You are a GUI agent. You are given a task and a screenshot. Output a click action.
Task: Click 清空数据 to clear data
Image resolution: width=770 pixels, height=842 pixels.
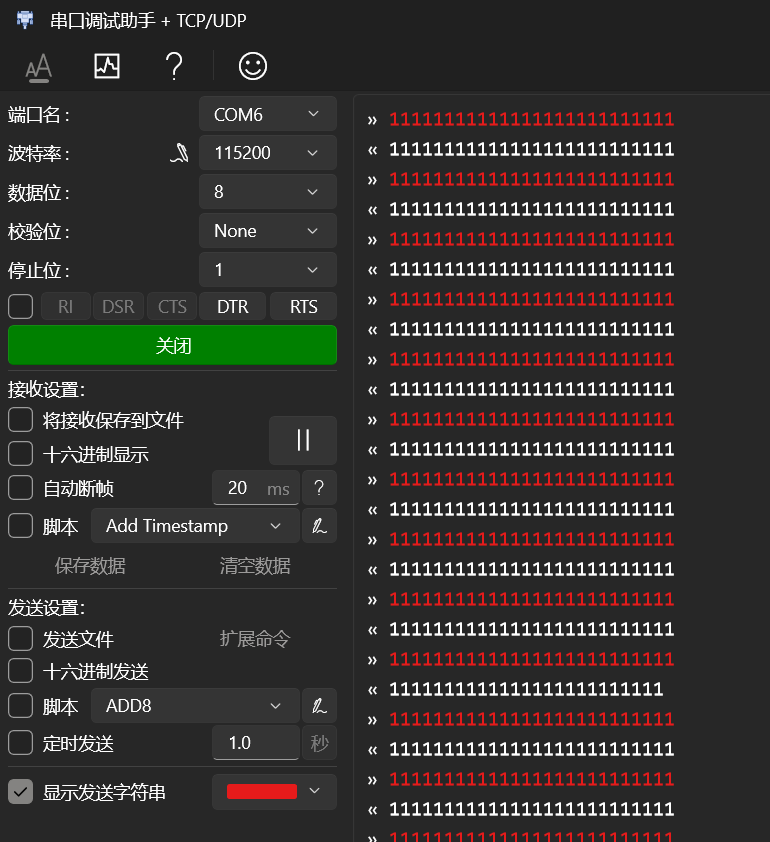coord(255,566)
